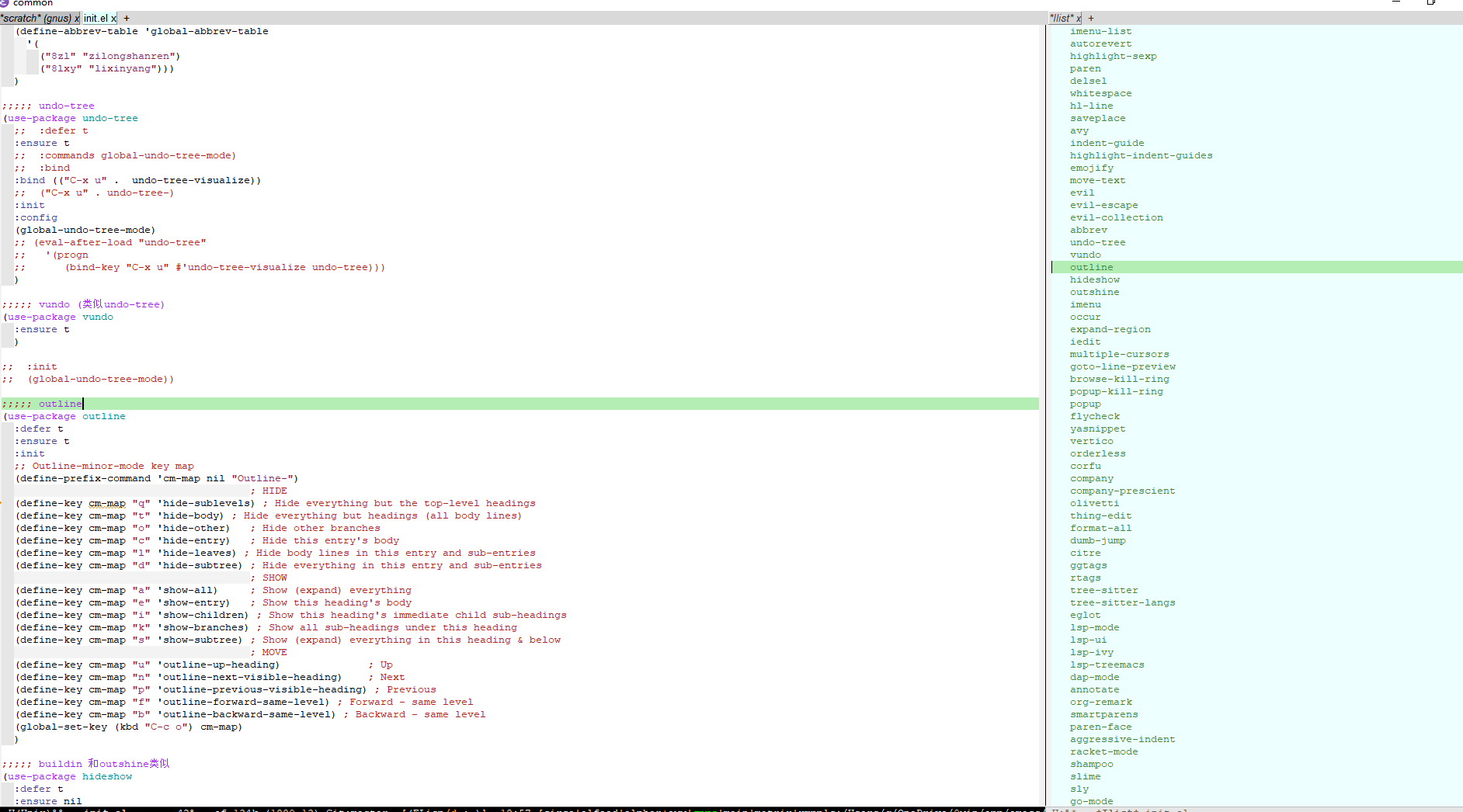
Task: Select format-all in Ilist
Action: pyautogui.click(x=1100, y=528)
